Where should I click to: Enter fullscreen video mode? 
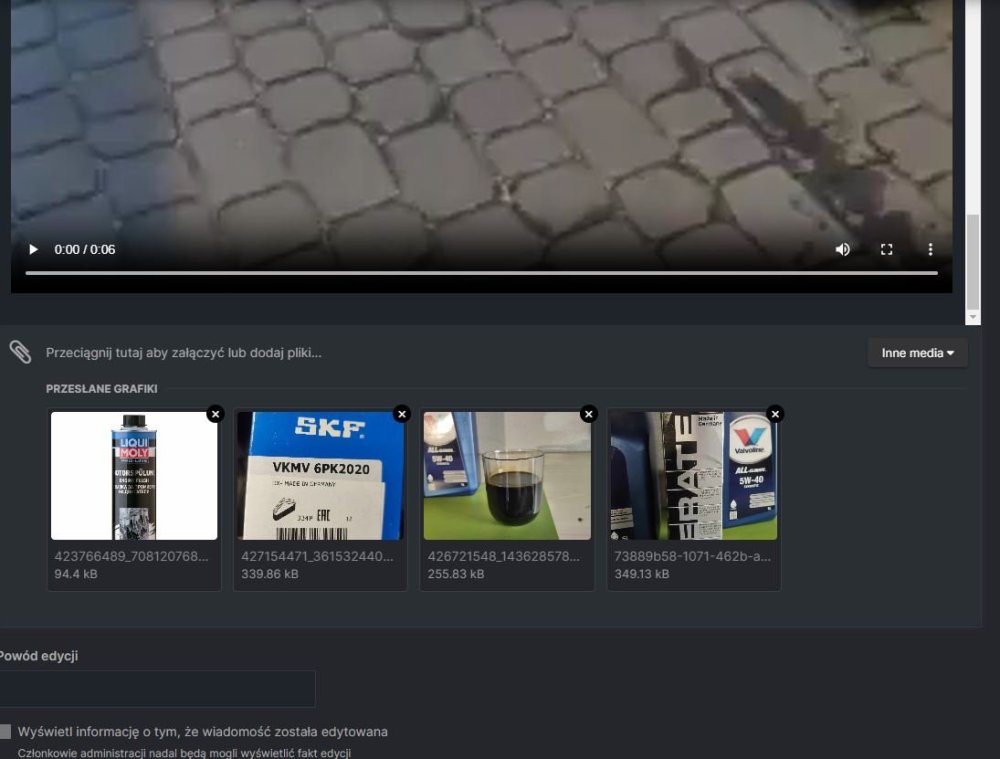click(886, 250)
